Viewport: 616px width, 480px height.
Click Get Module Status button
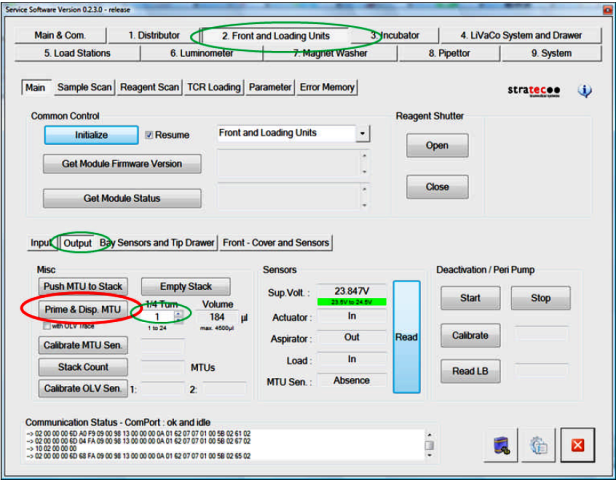122,198
